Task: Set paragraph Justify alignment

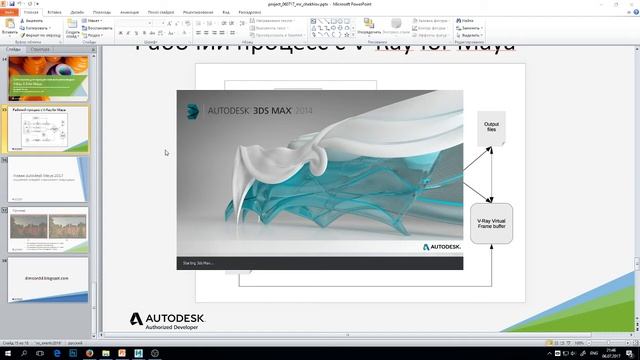Action: [x=222, y=33]
